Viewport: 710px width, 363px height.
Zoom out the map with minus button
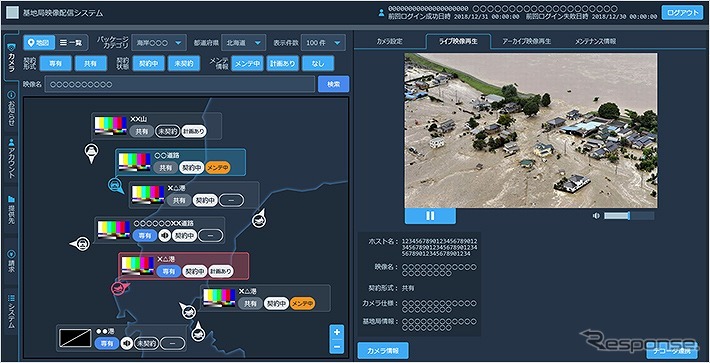336,347
